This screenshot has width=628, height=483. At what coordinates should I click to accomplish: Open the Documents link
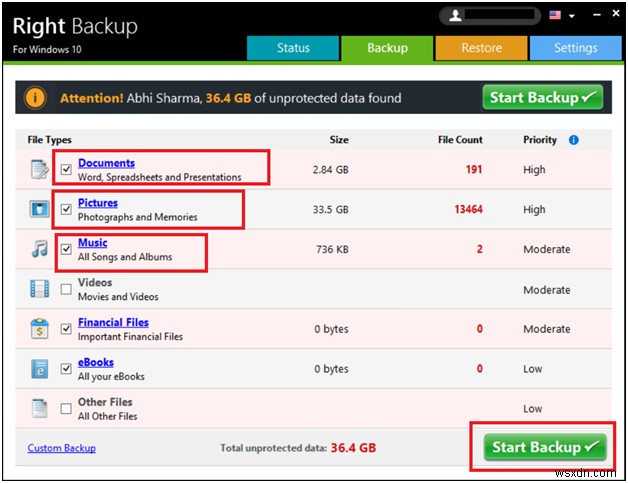[106, 163]
